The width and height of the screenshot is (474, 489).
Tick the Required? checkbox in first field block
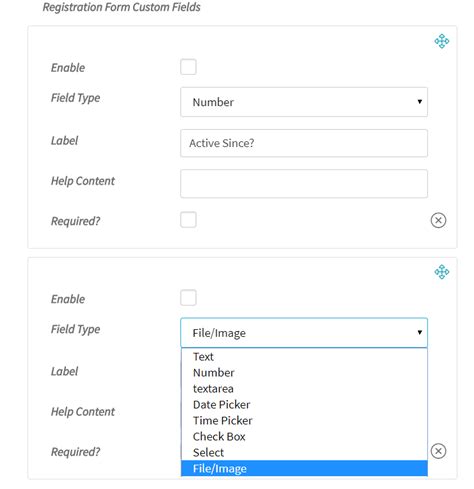(x=188, y=220)
